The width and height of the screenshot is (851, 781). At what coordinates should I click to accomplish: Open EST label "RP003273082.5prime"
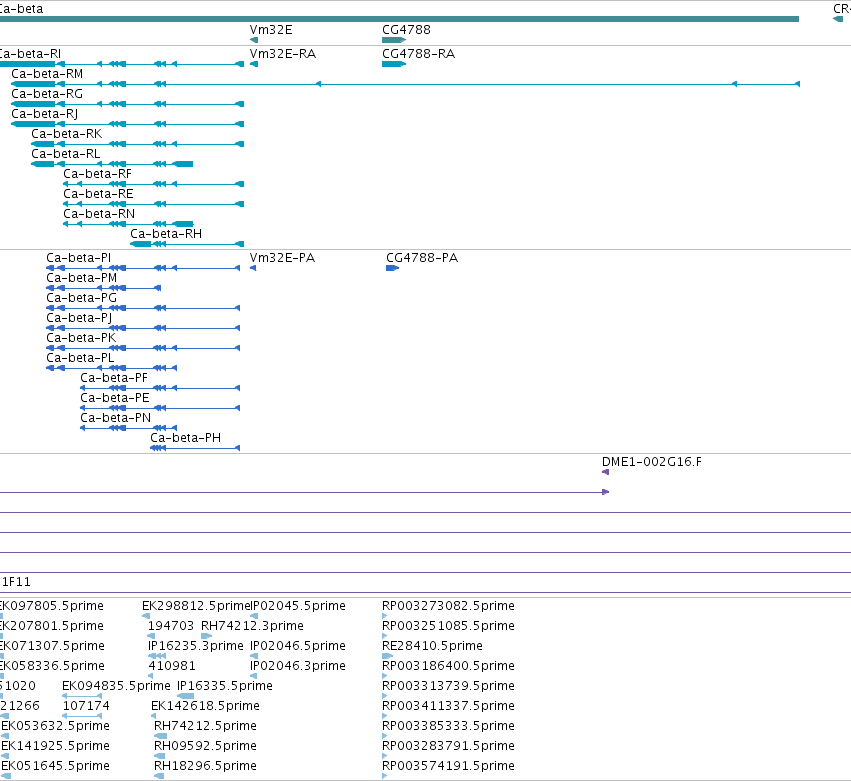[x=448, y=606]
